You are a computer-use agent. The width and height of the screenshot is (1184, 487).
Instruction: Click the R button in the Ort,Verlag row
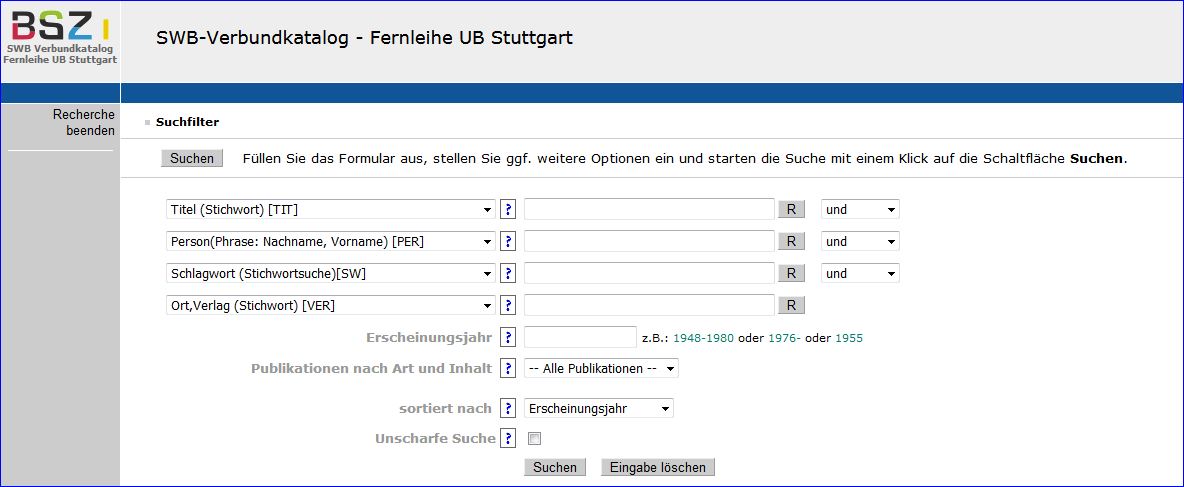(x=791, y=305)
